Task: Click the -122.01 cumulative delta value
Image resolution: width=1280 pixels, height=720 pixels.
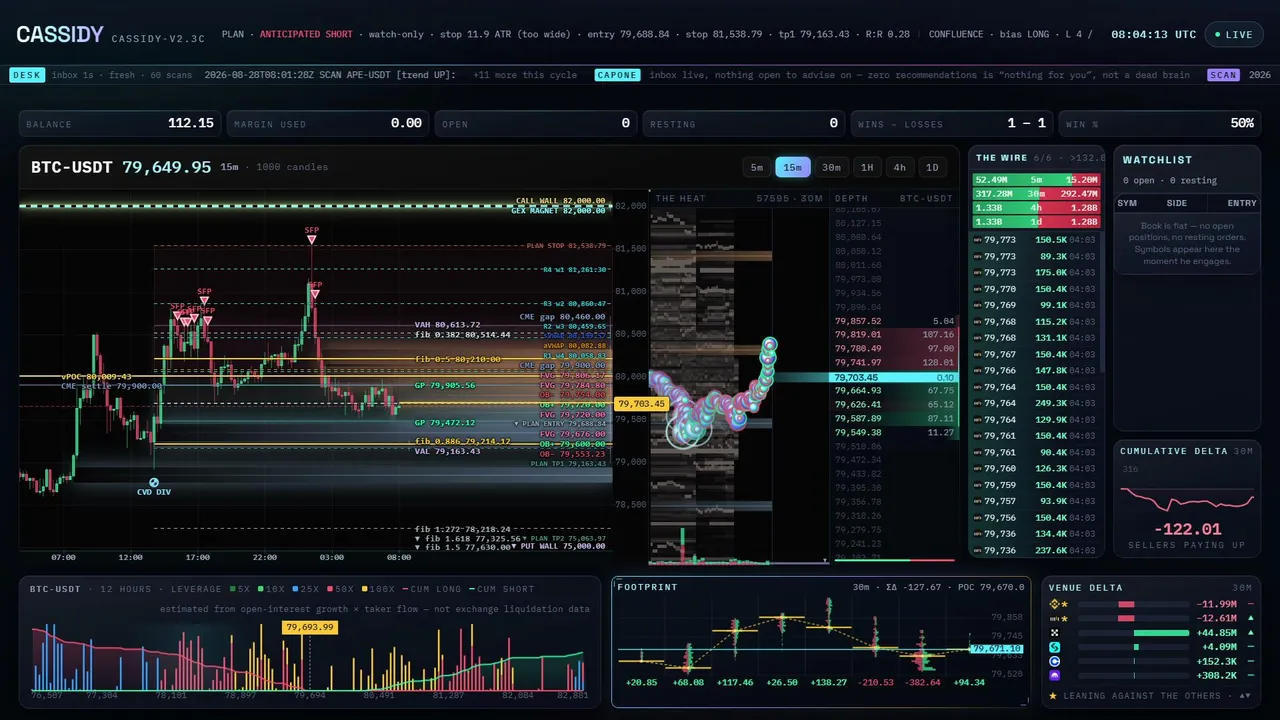Action: (x=1187, y=529)
